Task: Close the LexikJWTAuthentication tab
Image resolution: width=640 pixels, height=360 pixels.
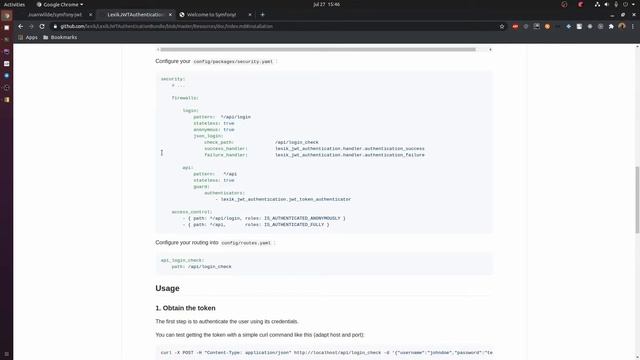Action: [x=170, y=14]
